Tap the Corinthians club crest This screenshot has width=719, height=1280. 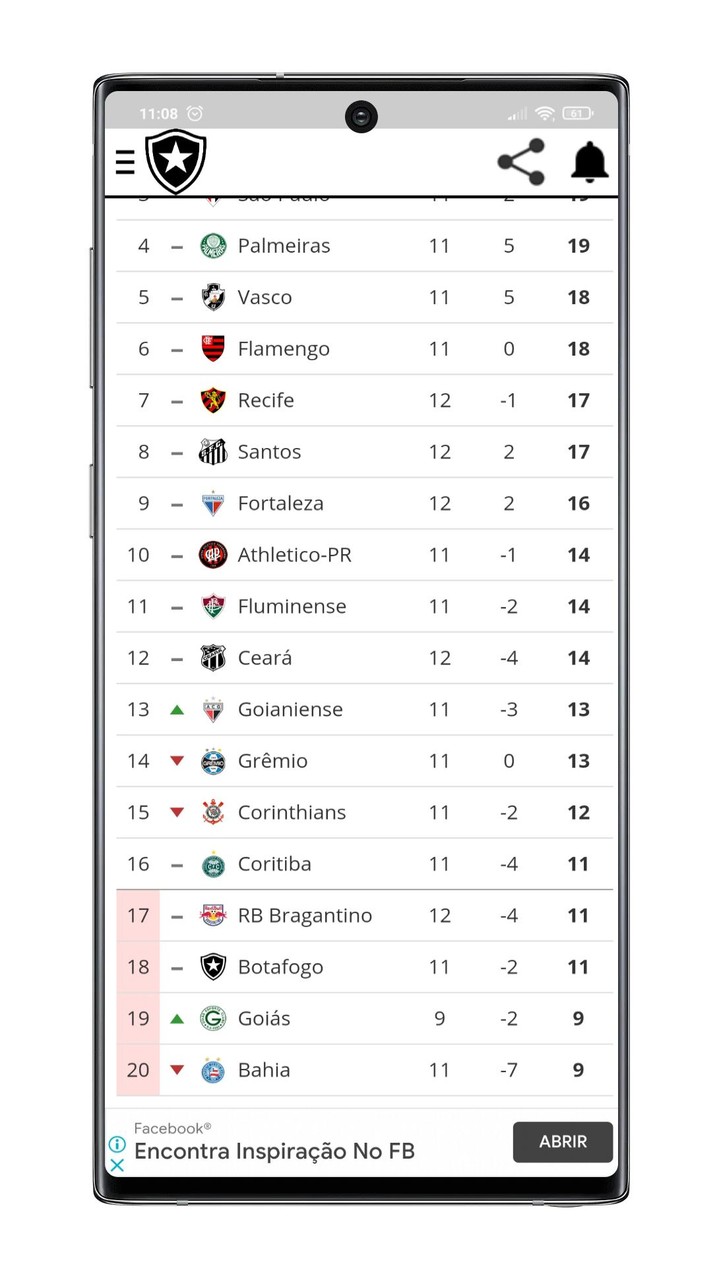pos(213,813)
